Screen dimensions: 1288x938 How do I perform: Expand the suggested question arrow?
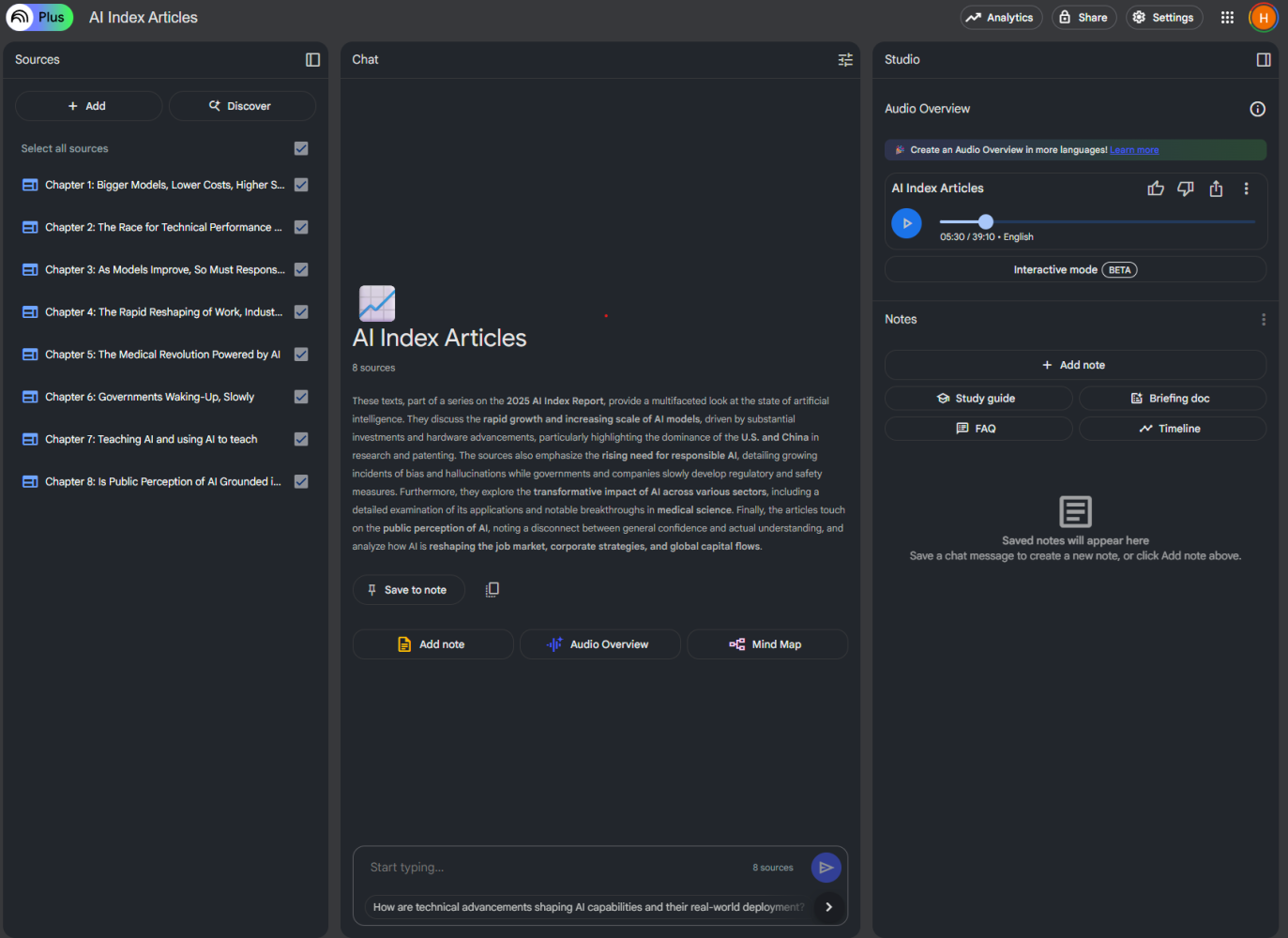click(828, 907)
